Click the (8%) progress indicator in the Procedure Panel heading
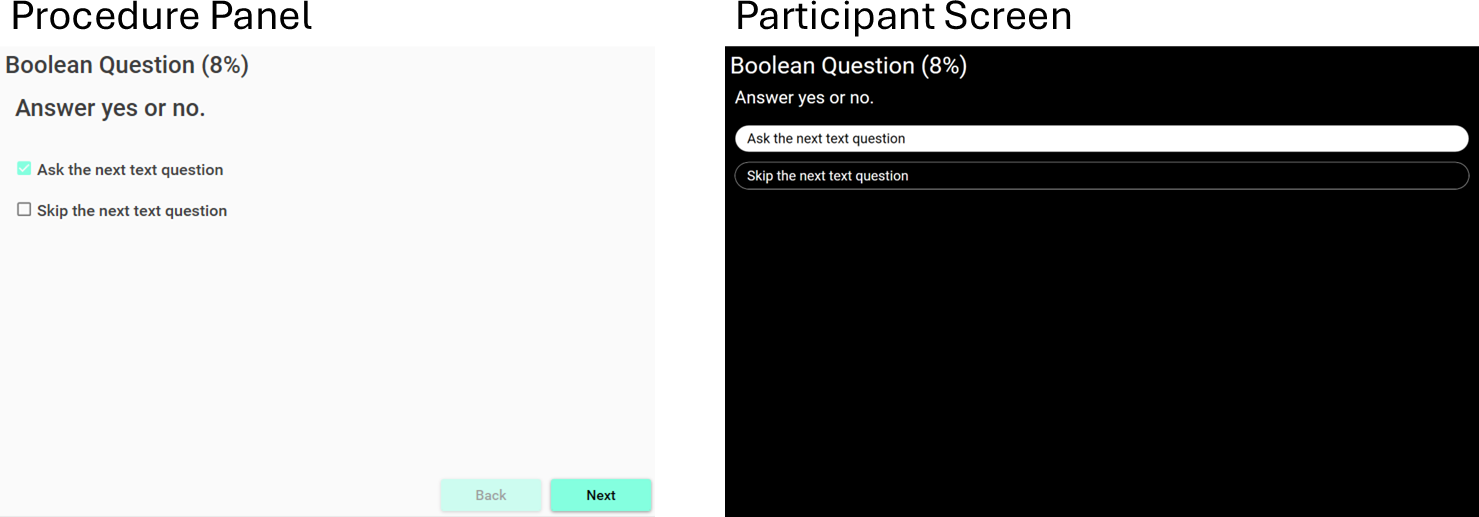This screenshot has height=517, width=1479. click(225, 65)
